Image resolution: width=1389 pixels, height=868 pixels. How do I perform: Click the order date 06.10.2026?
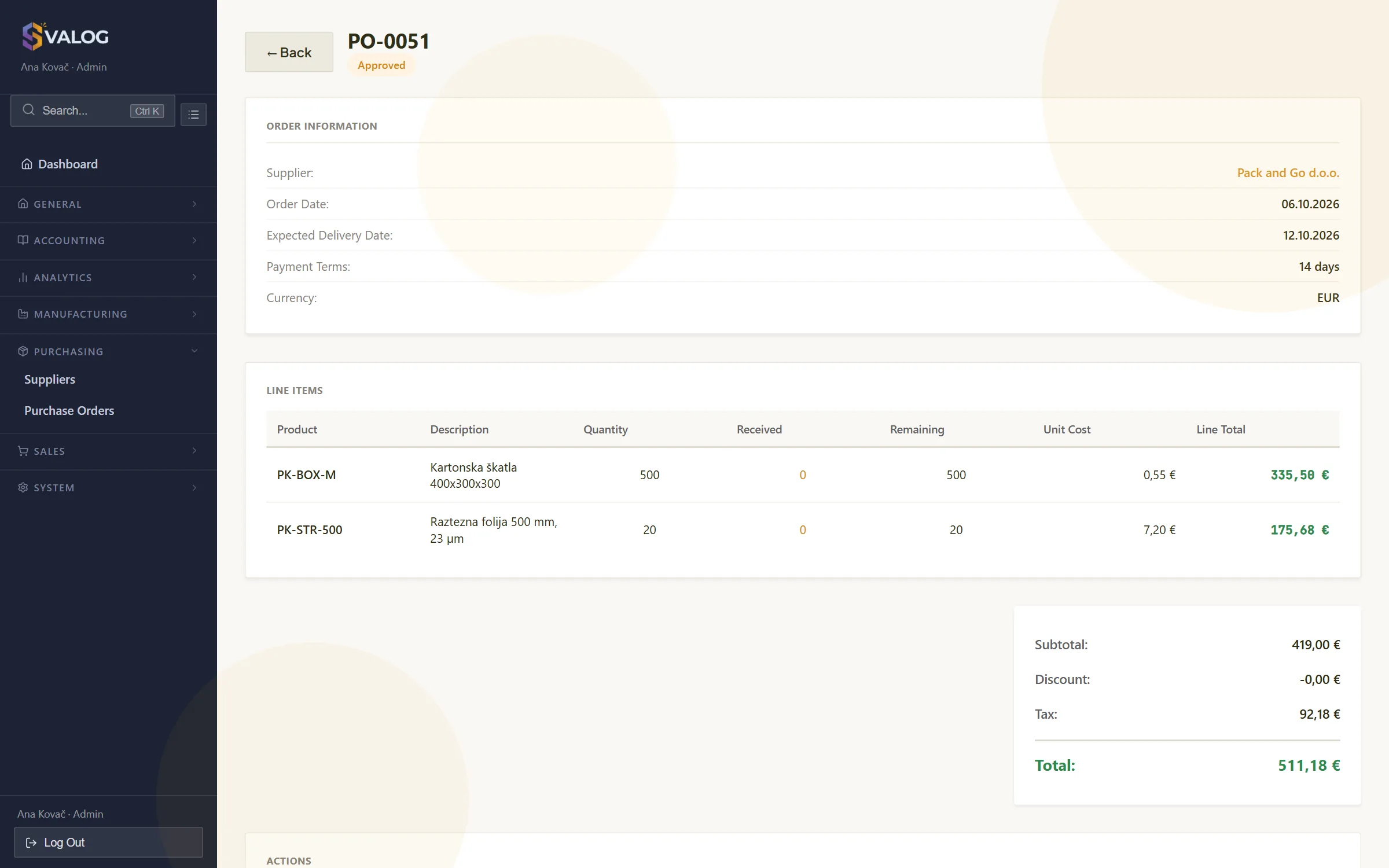tap(1310, 204)
